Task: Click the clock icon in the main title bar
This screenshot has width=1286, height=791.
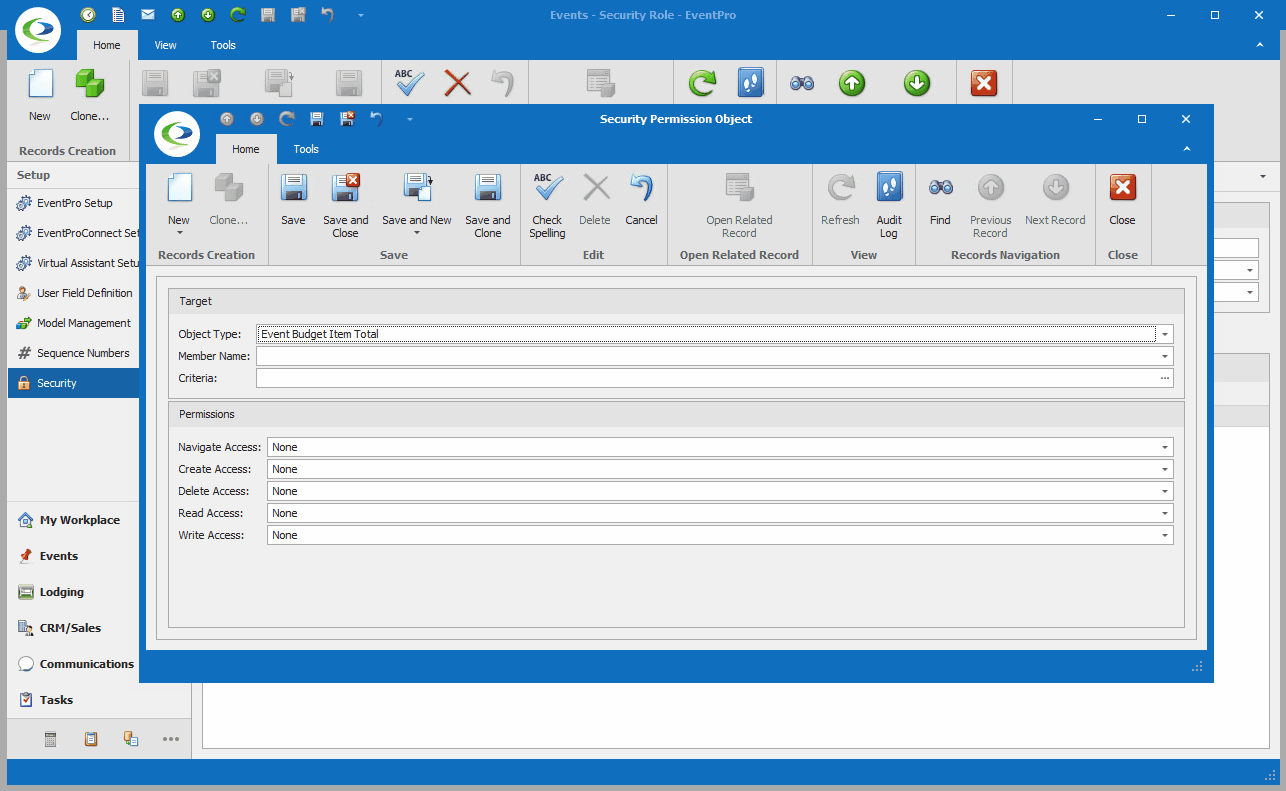Action: 88,15
